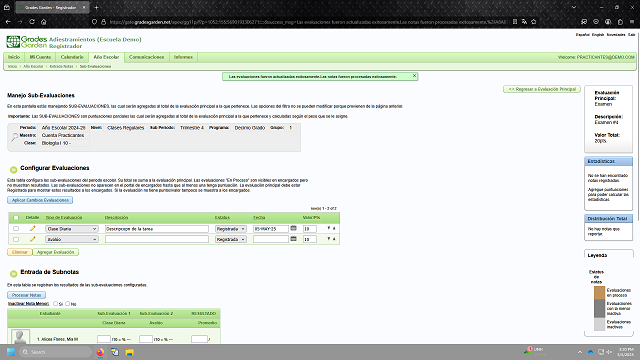
Task: Click Agregar Evaluación button
Action: (x=56, y=252)
